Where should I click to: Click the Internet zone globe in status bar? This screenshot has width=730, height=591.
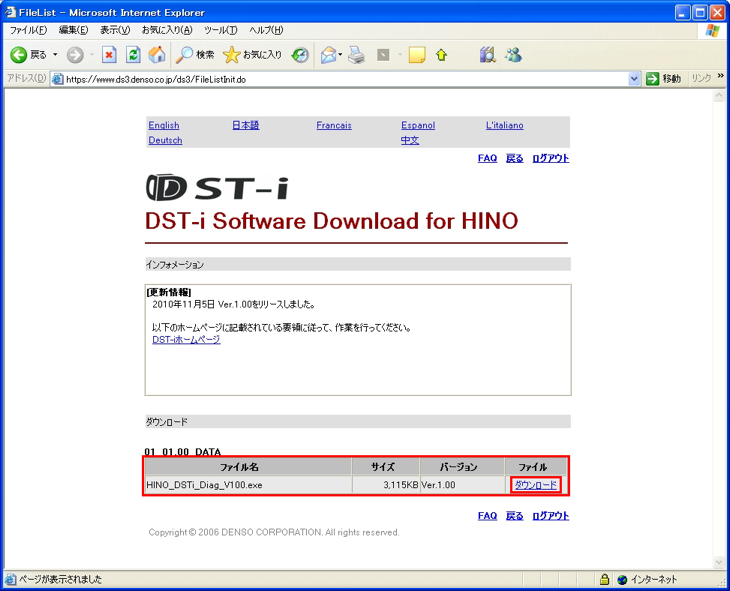tap(622, 579)
